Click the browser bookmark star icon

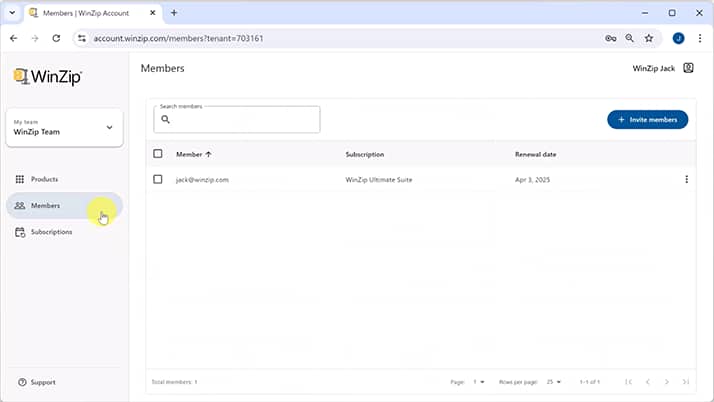click(648, 38)
